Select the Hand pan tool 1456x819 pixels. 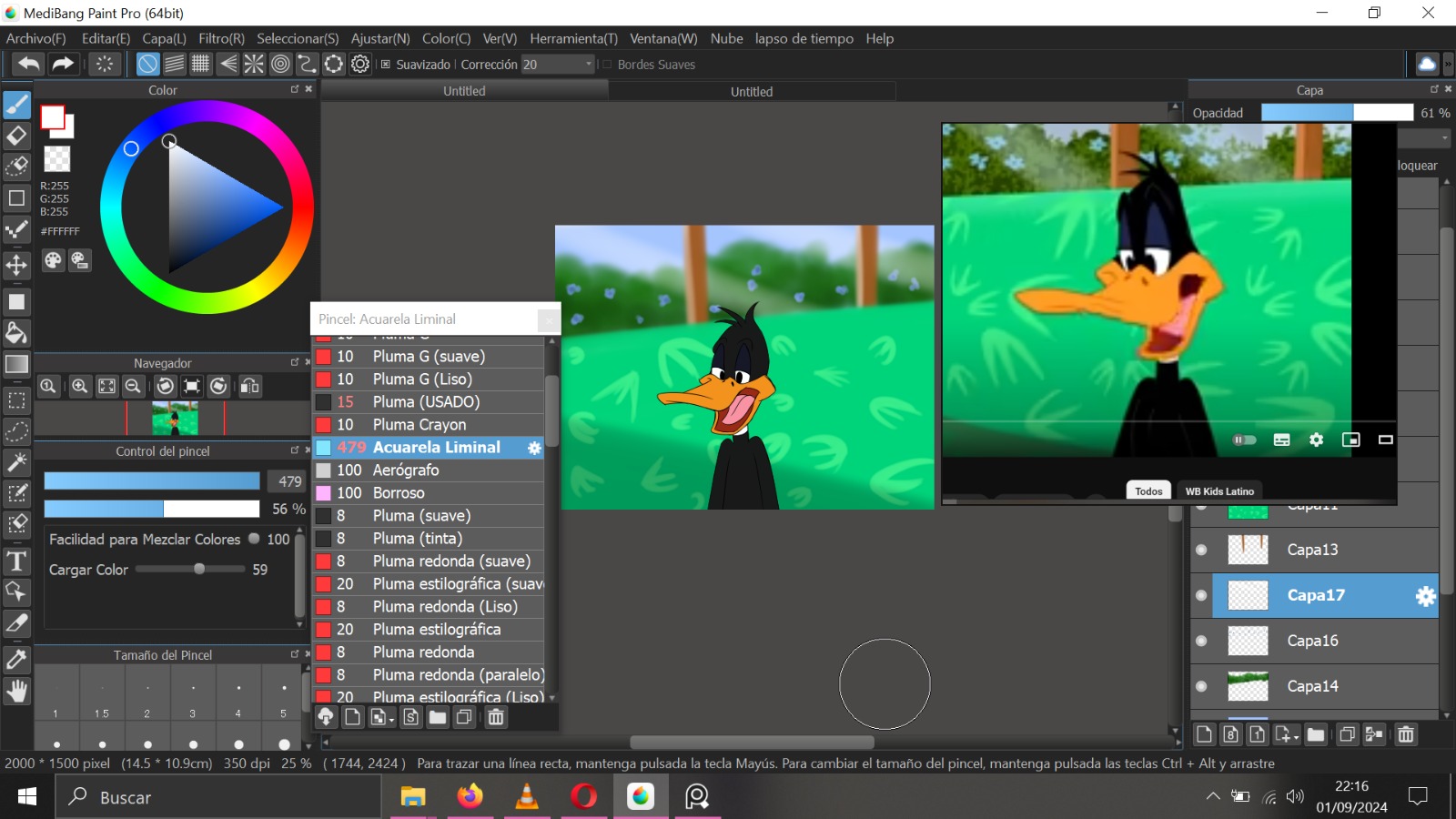click(x=16, y=692)
